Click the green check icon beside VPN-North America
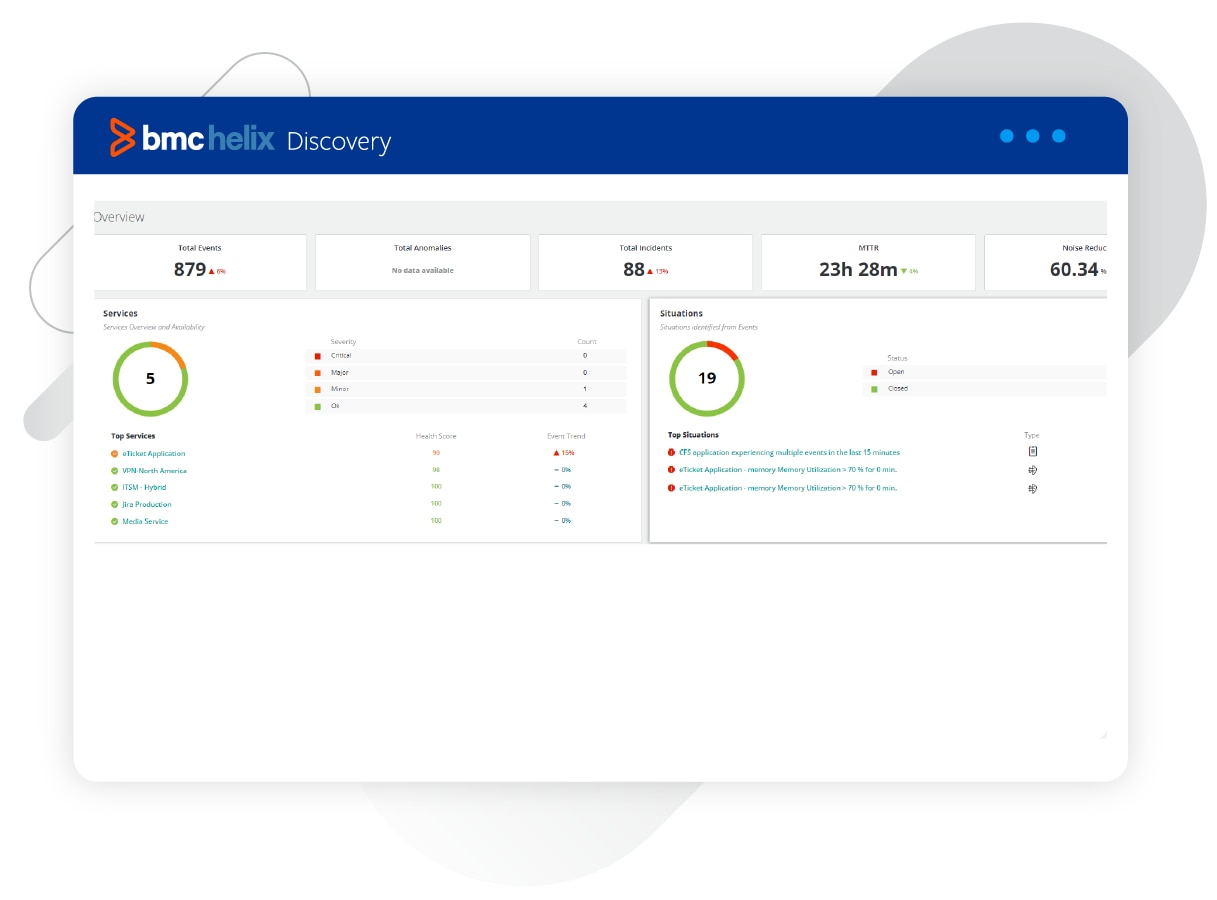 (115, 471)
